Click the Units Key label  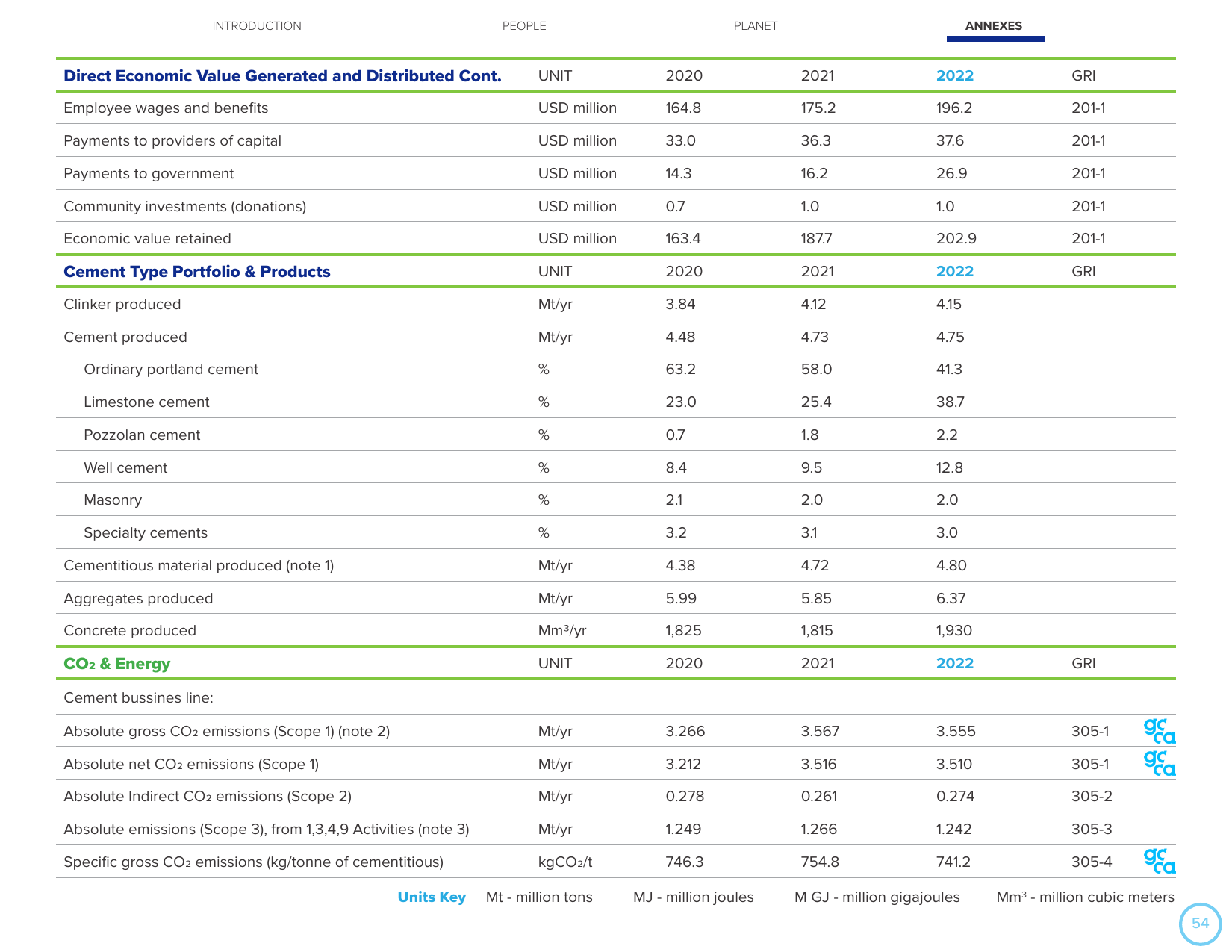click(x=432, y=897)
